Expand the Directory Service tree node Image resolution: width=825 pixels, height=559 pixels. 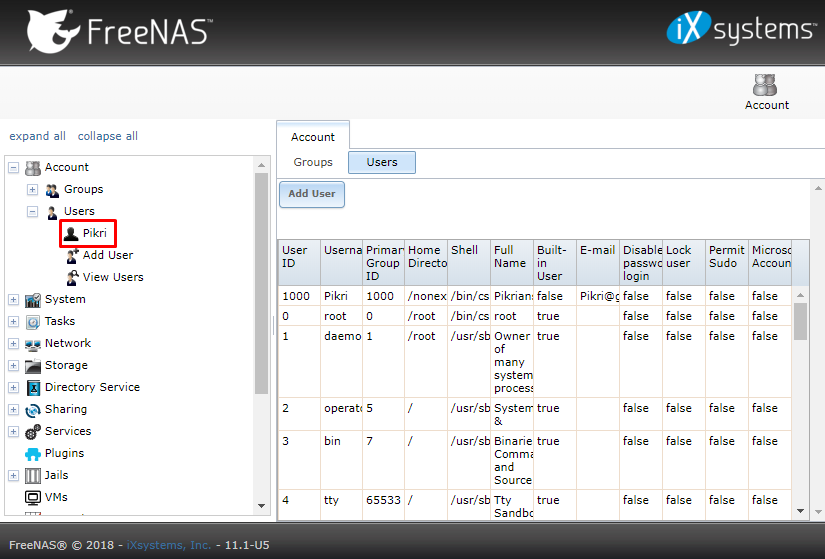(14, 387)
